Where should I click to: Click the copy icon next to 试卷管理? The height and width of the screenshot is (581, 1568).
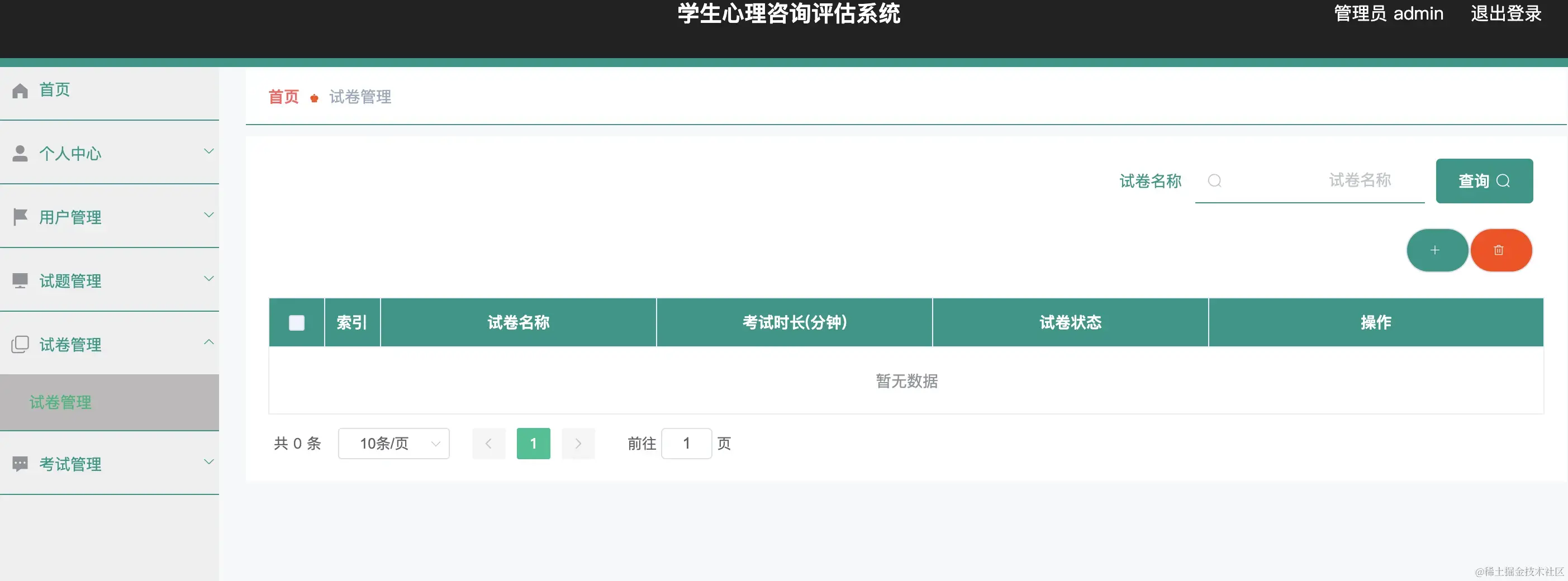(x=20, y=344)
